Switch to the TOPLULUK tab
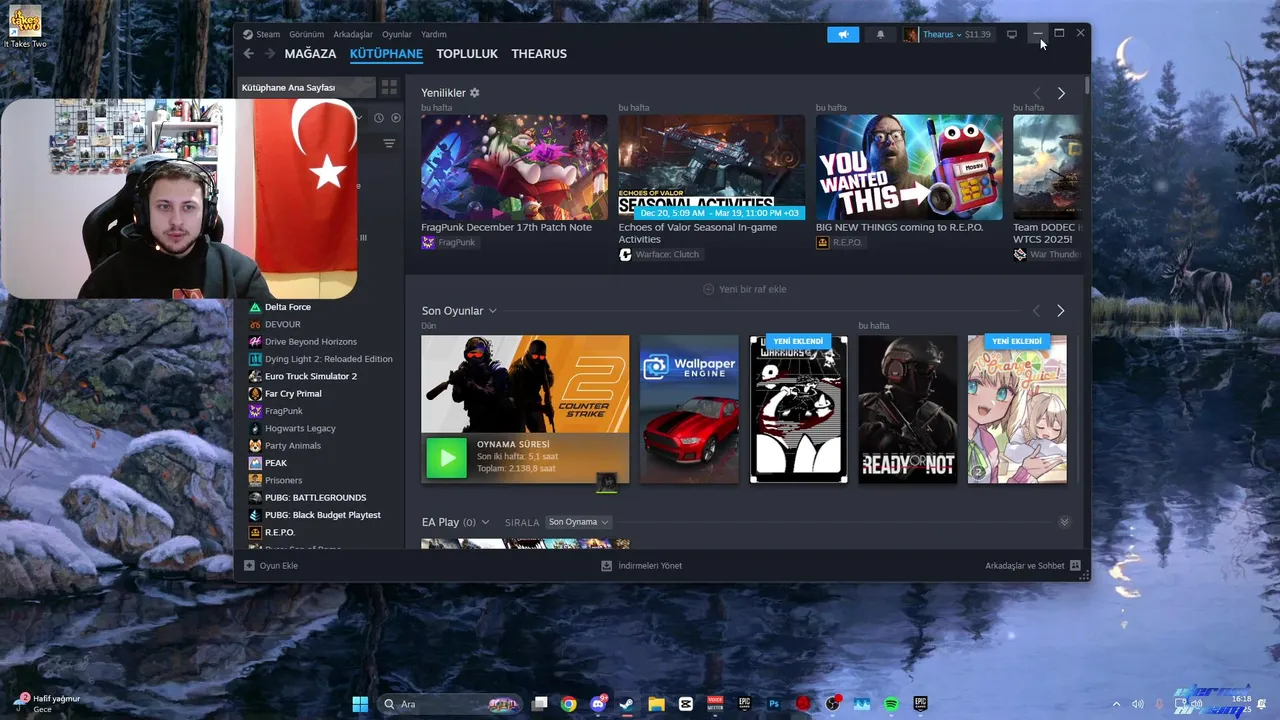 pos(467,54)
